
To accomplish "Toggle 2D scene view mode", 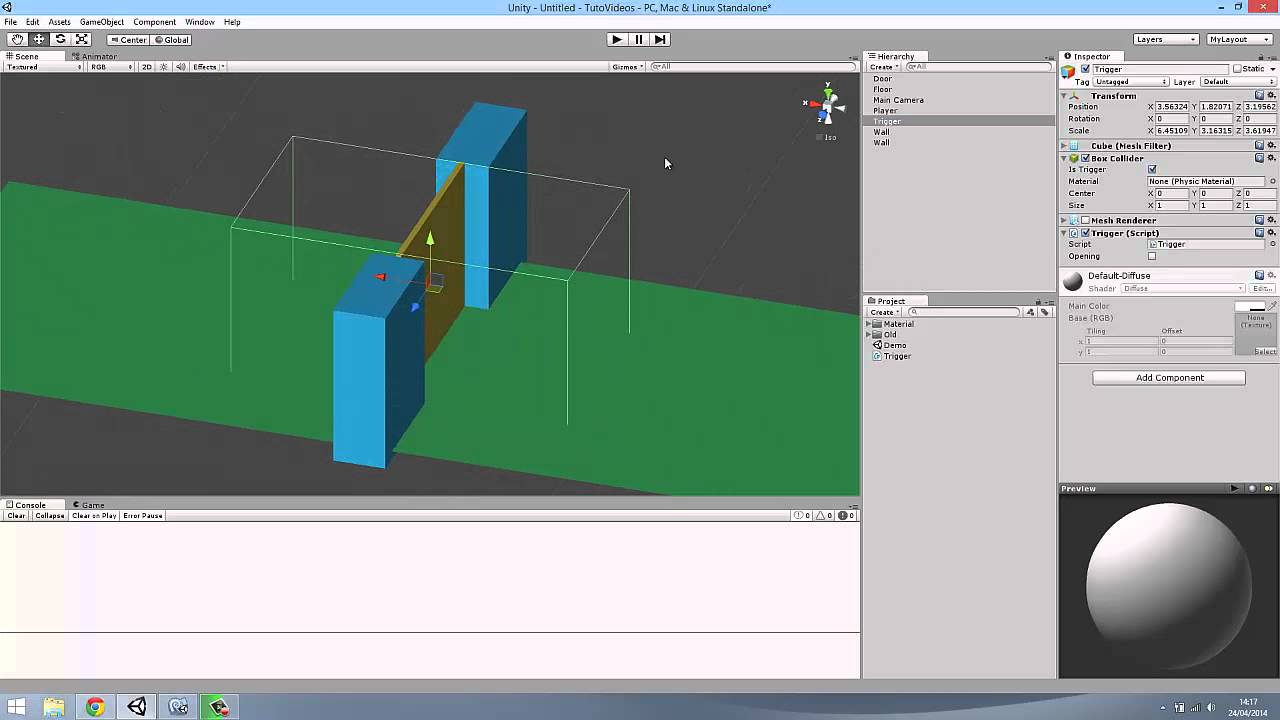I will [146, 67].
